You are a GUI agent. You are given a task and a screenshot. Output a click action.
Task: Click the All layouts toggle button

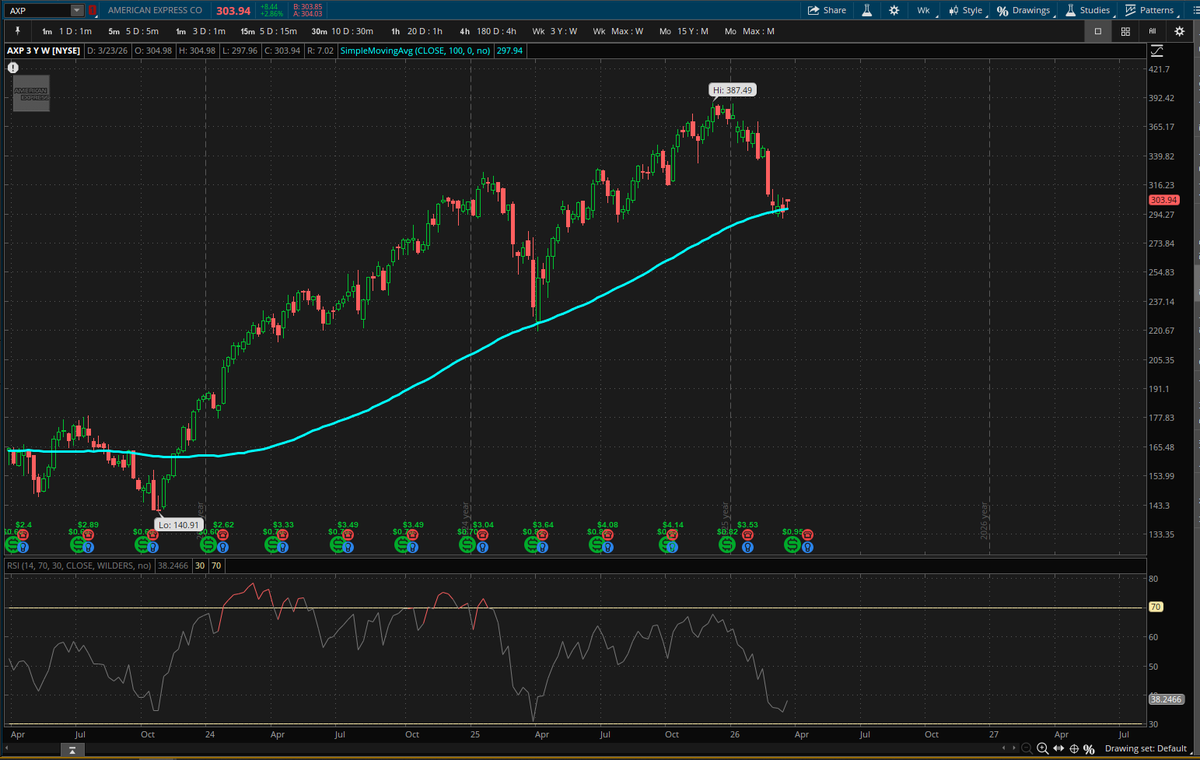click(1152, 31)
